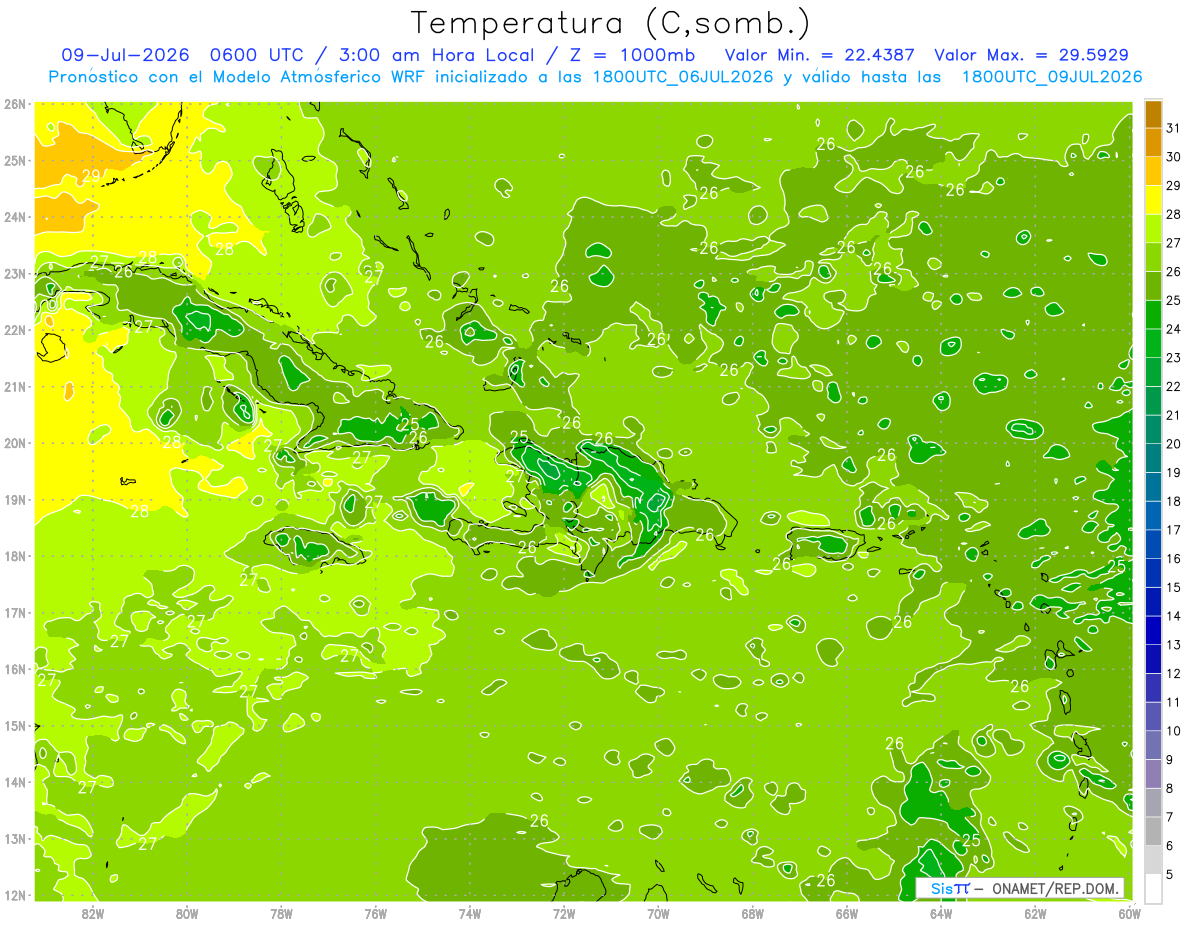The height and width of the screenshot is (927, 1200).
Task: Click the 26N latitude axis label
Action: pyautogui.click(x=14, y=104)
